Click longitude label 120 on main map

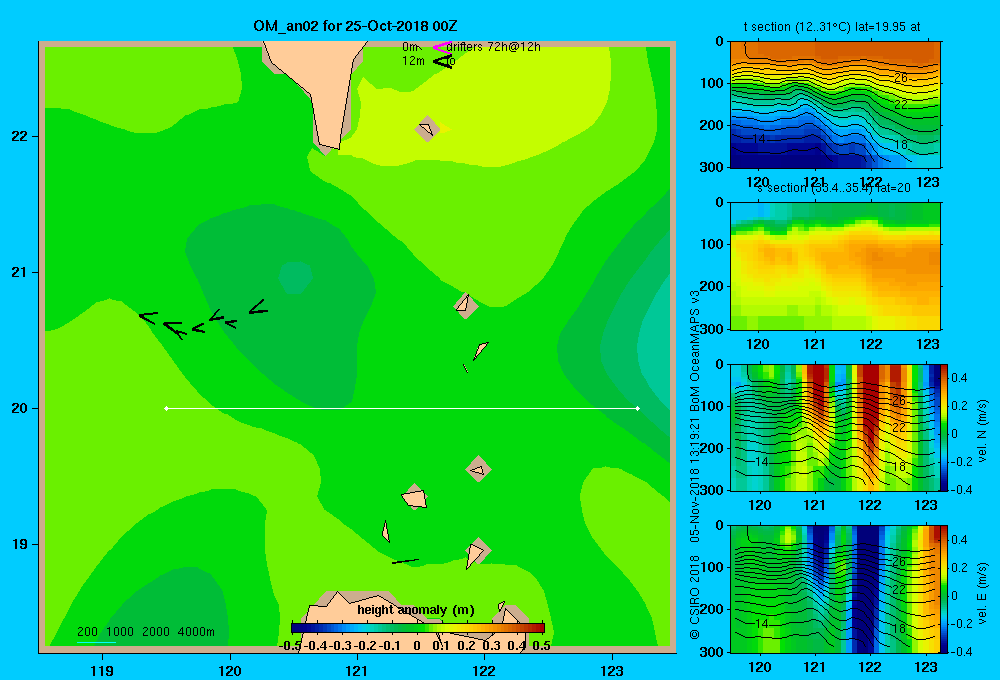[x=230, y=670]
